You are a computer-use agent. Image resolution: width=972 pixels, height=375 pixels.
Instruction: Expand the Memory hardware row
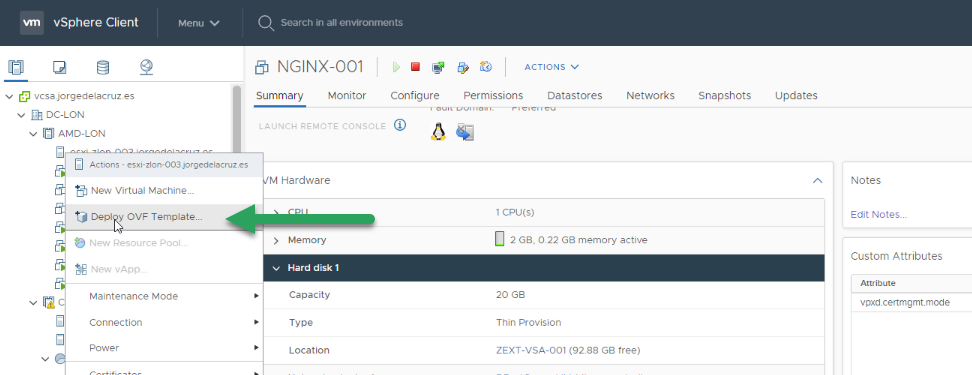(x=276, y=240)
